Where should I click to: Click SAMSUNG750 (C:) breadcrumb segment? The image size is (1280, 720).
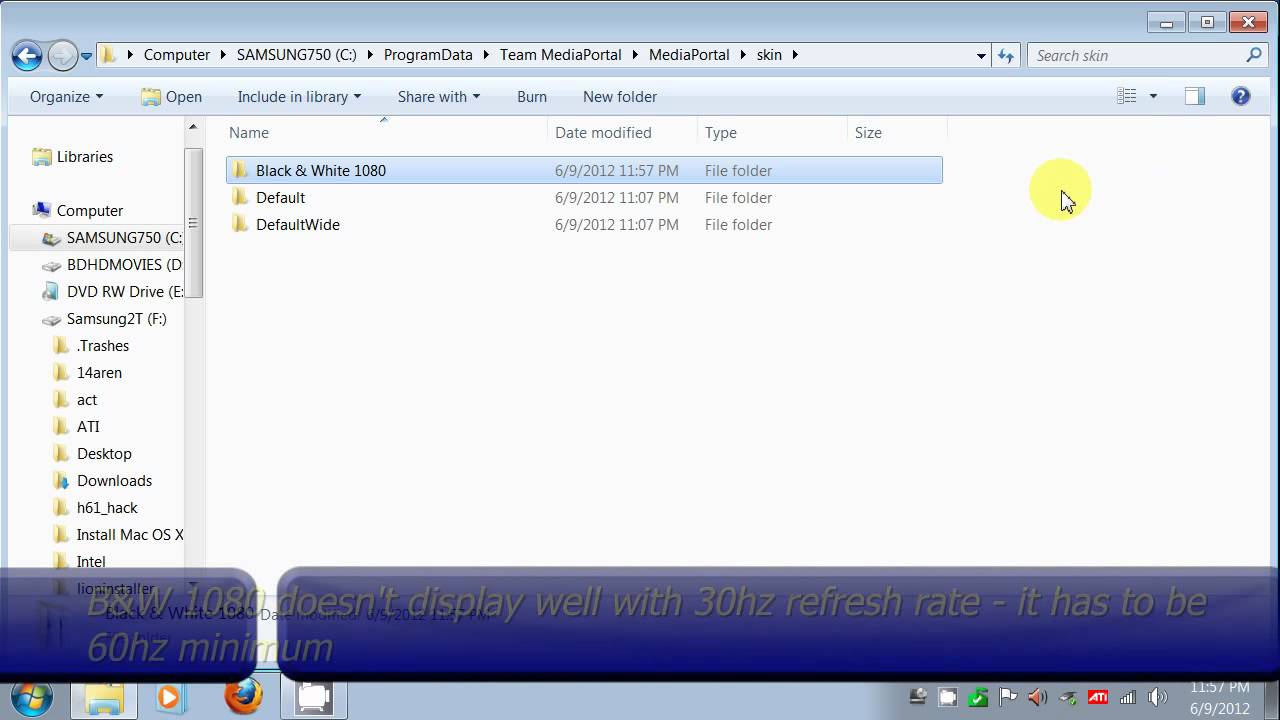click(x=297, y=55)
